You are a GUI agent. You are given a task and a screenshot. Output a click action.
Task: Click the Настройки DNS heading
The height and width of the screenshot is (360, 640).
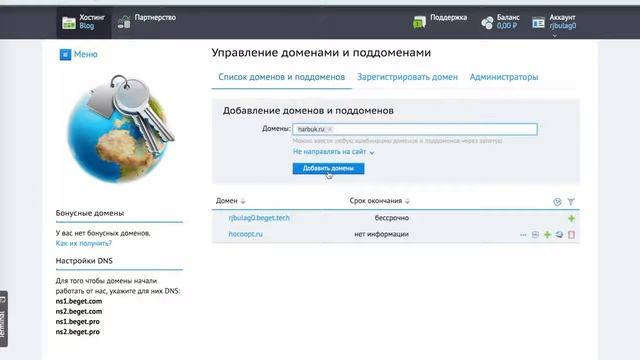[x=84, y=261]
